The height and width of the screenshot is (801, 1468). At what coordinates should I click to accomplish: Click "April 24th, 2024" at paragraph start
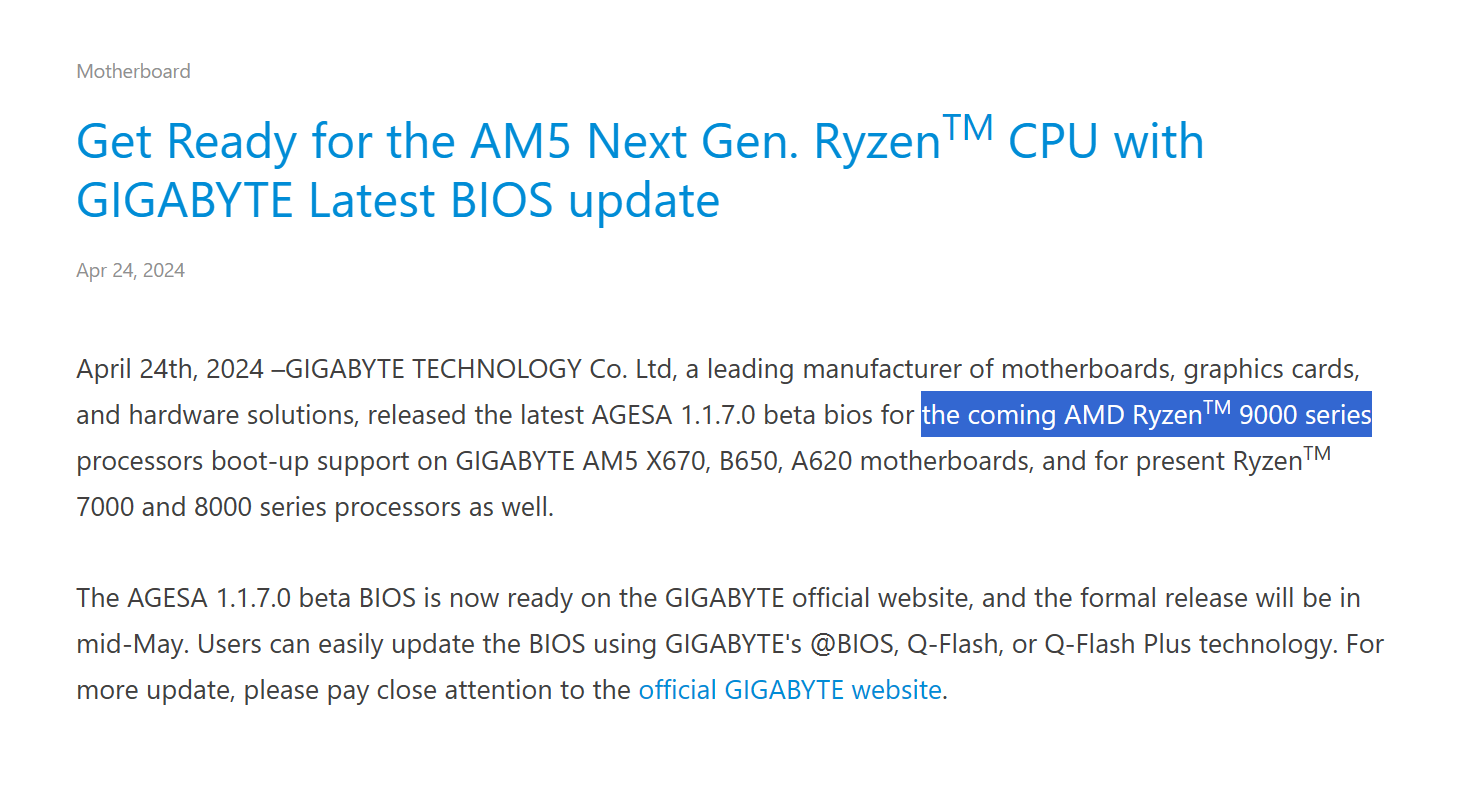169,369
